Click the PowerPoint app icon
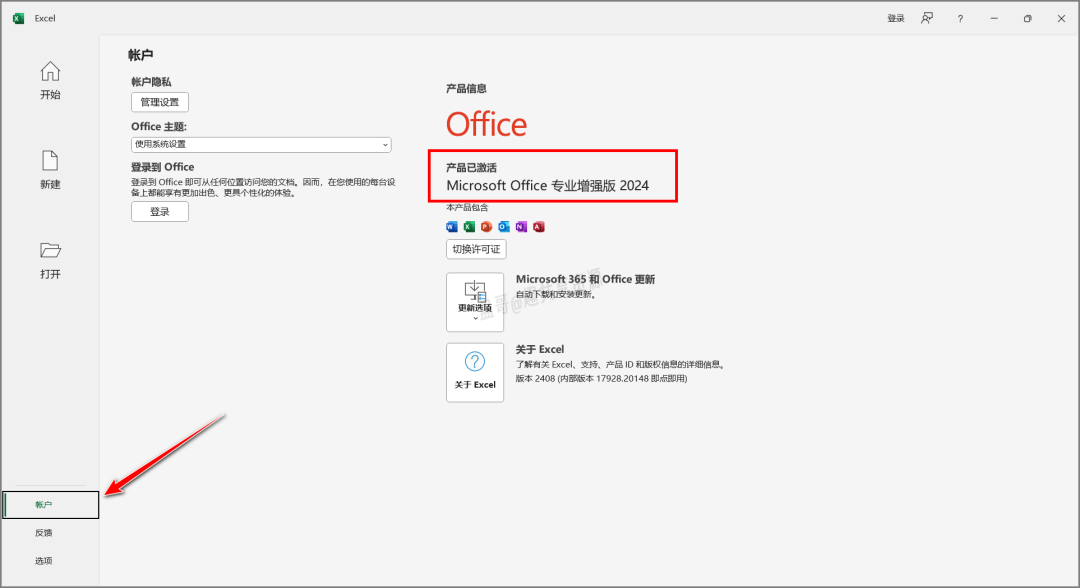1080x588 pixels. (486, 227)
